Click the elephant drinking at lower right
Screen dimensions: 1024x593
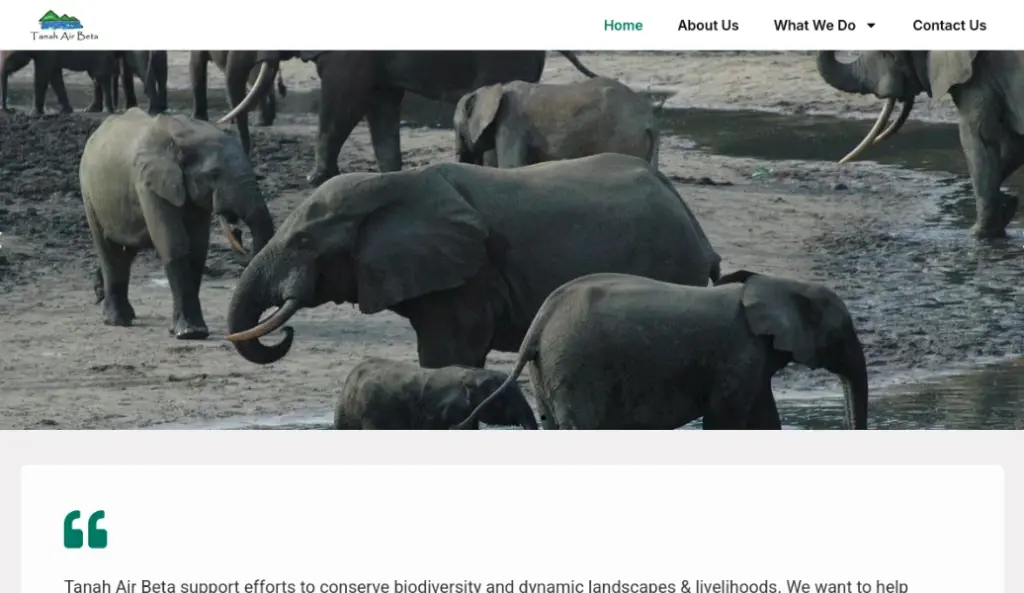(700, 350)
